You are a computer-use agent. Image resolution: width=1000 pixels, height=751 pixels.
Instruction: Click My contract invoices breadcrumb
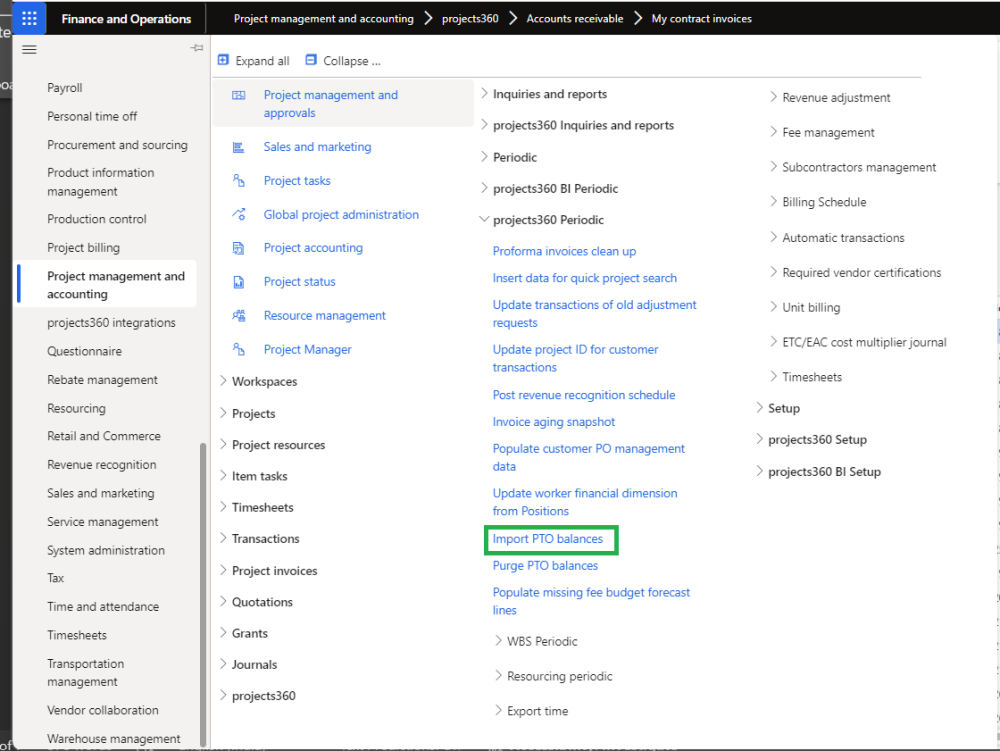pos(702,18)
